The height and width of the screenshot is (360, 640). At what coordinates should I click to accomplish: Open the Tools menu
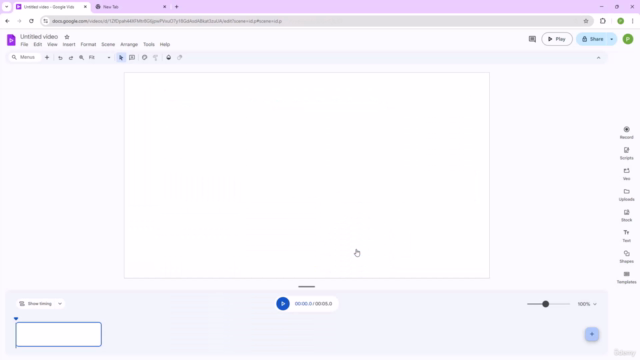point(149,44)
